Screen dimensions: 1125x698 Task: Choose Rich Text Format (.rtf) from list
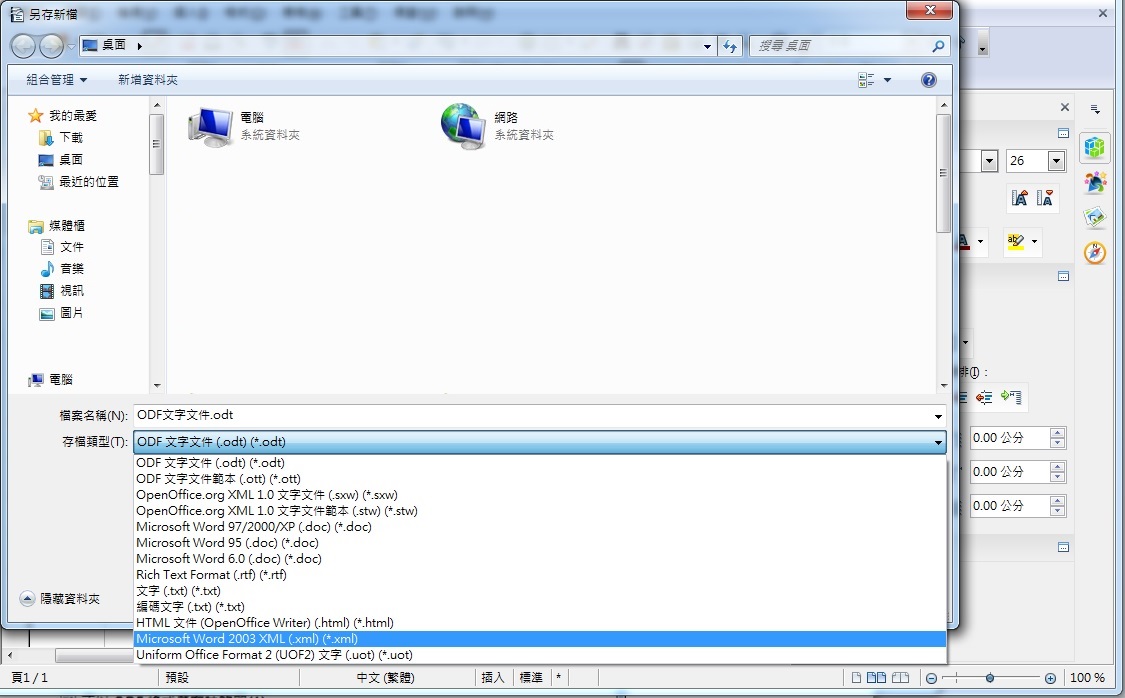210,575
